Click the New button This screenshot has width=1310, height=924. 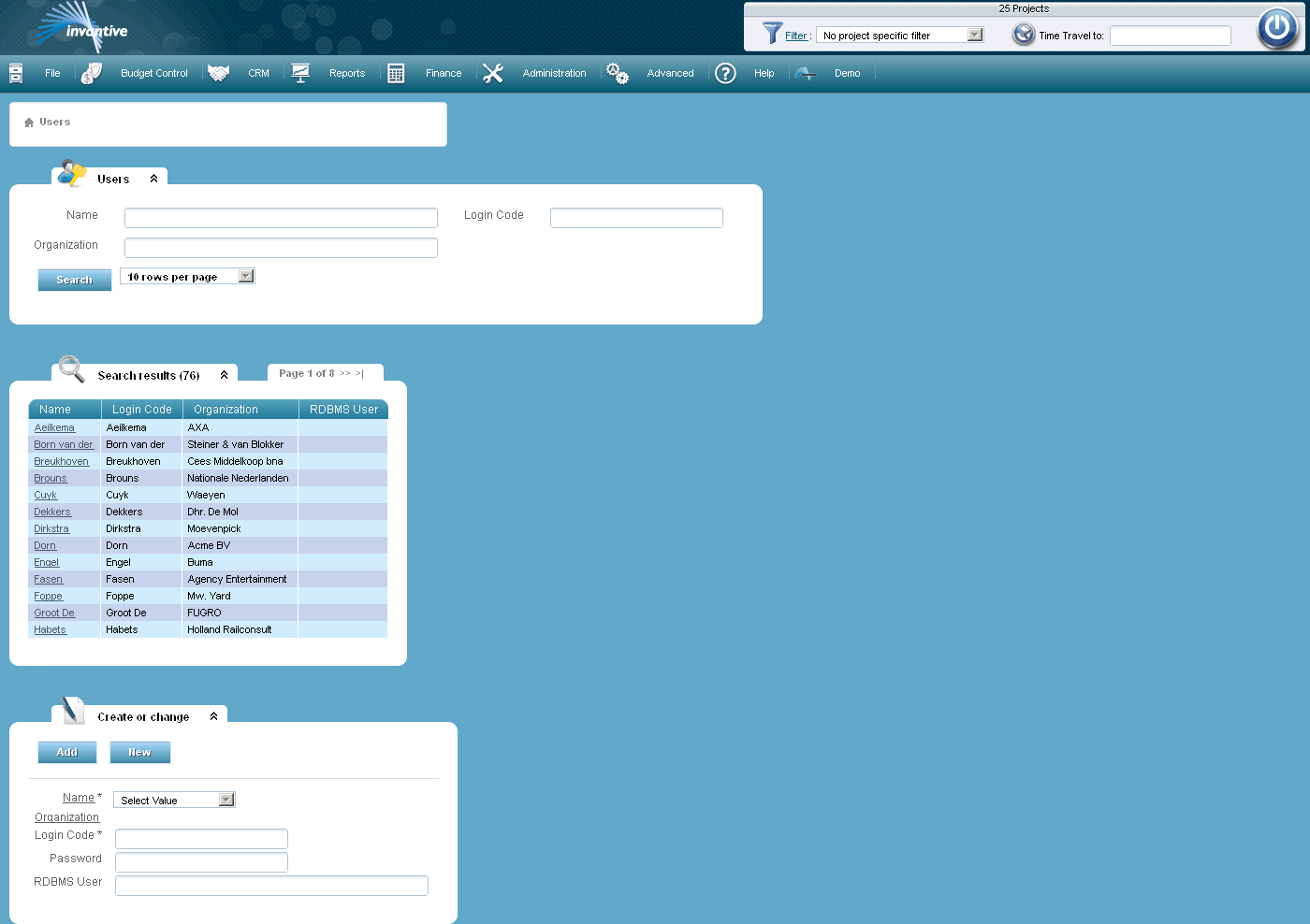(x=139, y=752)
